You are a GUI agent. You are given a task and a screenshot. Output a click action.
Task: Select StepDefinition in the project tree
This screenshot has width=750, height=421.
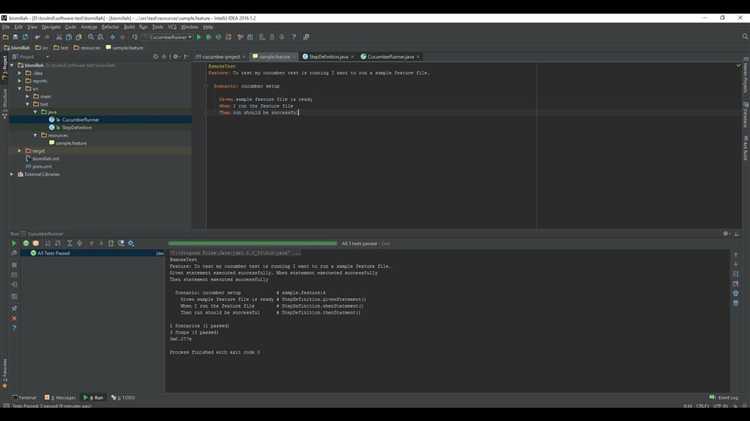[77, 128]
